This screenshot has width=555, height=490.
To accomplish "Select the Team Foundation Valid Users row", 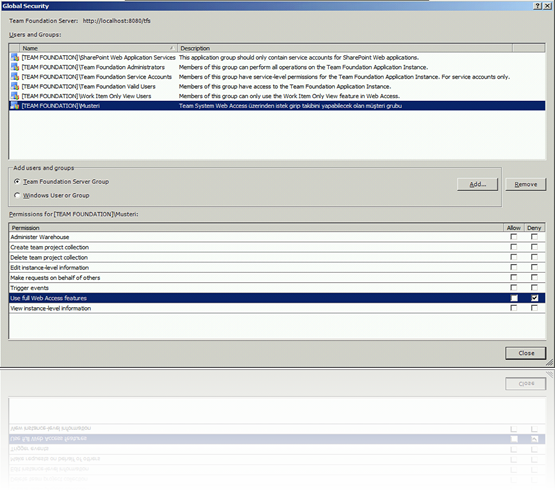I will [x=277, y=86].
